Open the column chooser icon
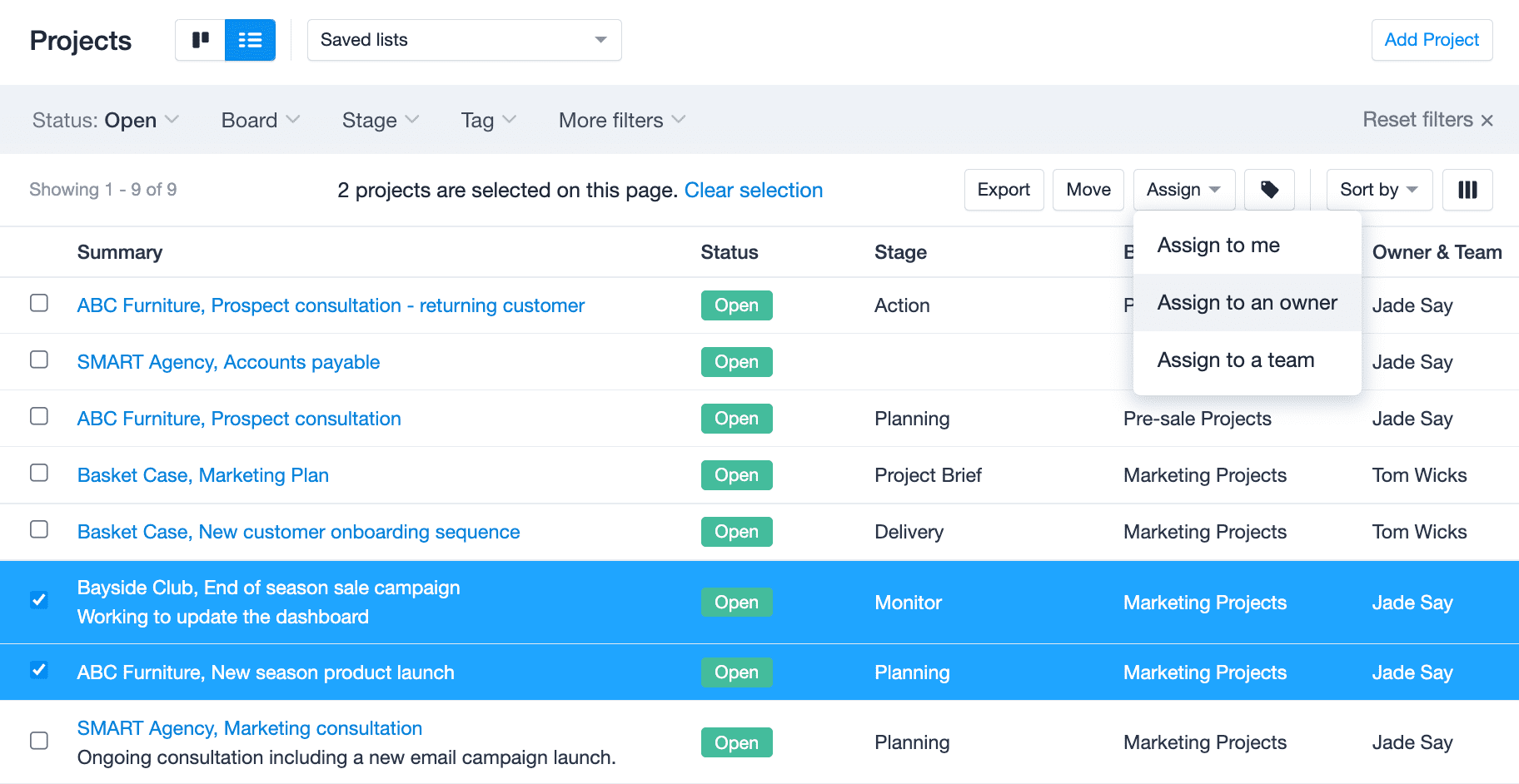Viewport: 1519px width, 784px height. pos(1467,190)
